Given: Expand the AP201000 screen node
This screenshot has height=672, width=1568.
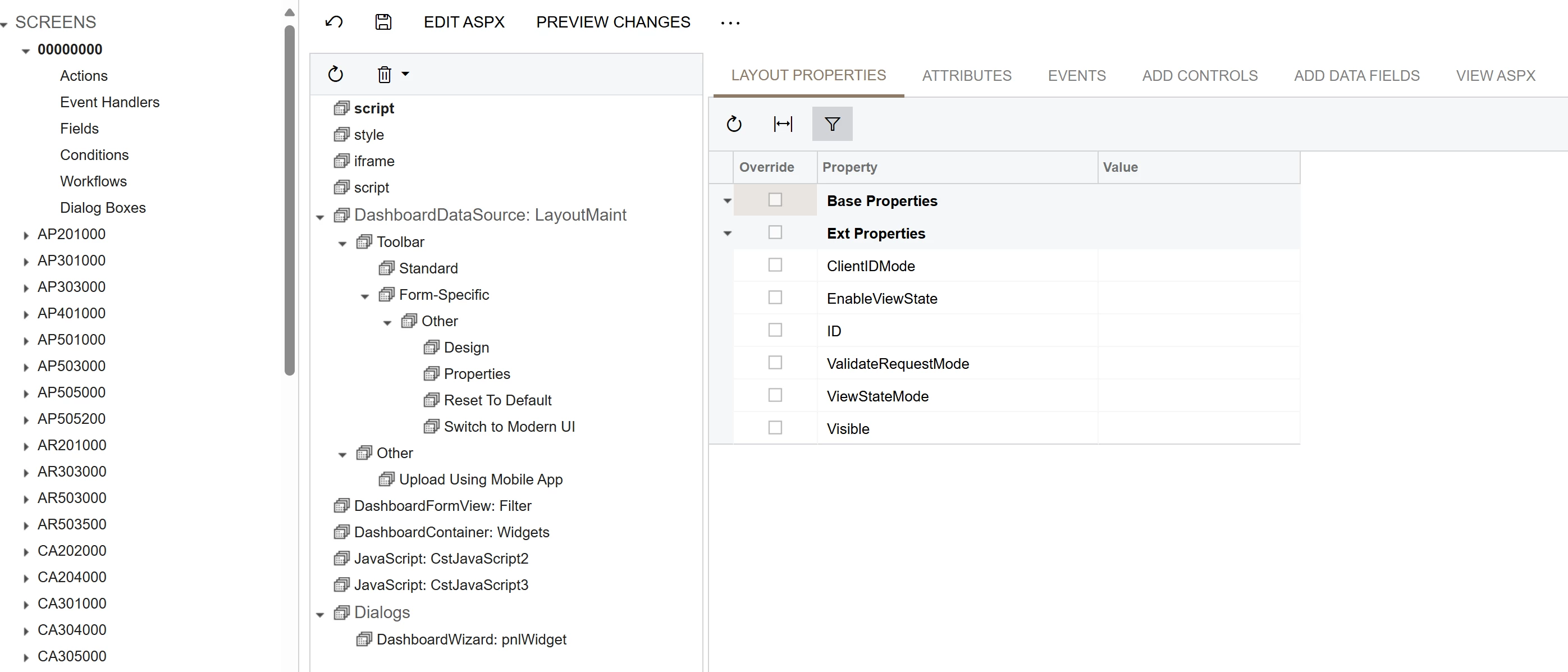Looking at the screenshot, I should click(26, 236).
